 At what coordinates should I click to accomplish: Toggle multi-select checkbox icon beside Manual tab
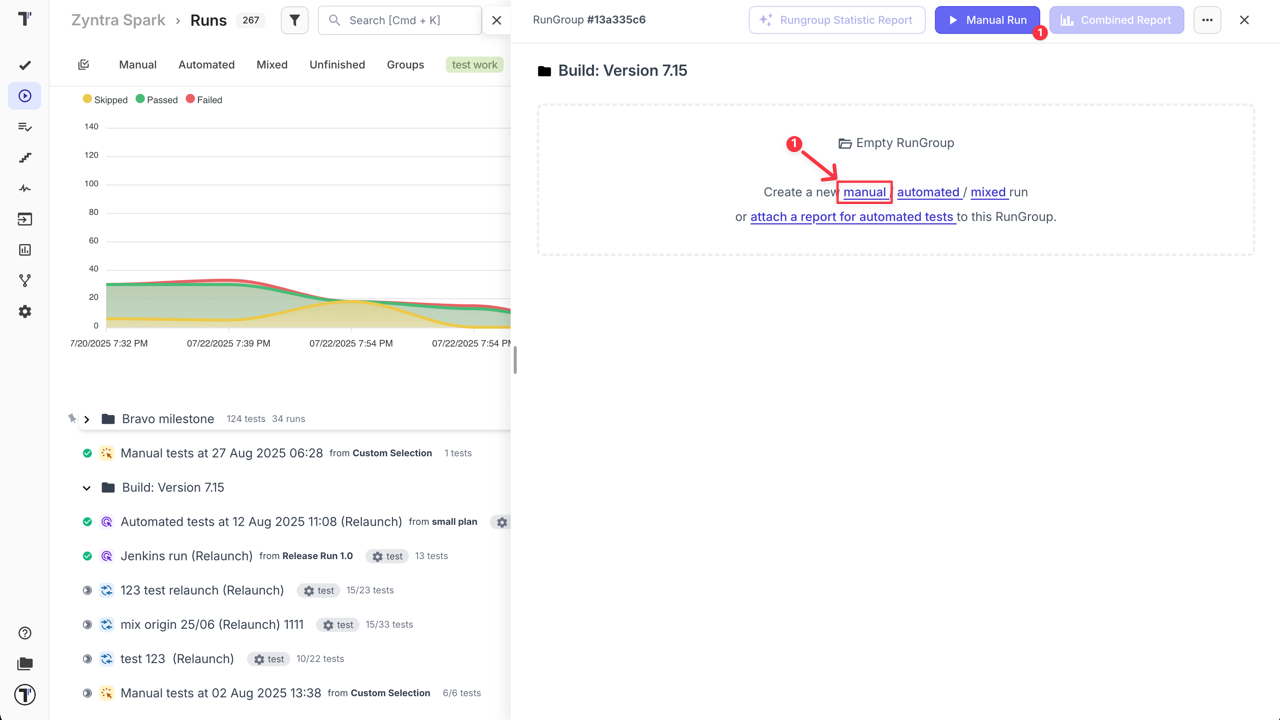pyautogui.click(x=84, y=65)
